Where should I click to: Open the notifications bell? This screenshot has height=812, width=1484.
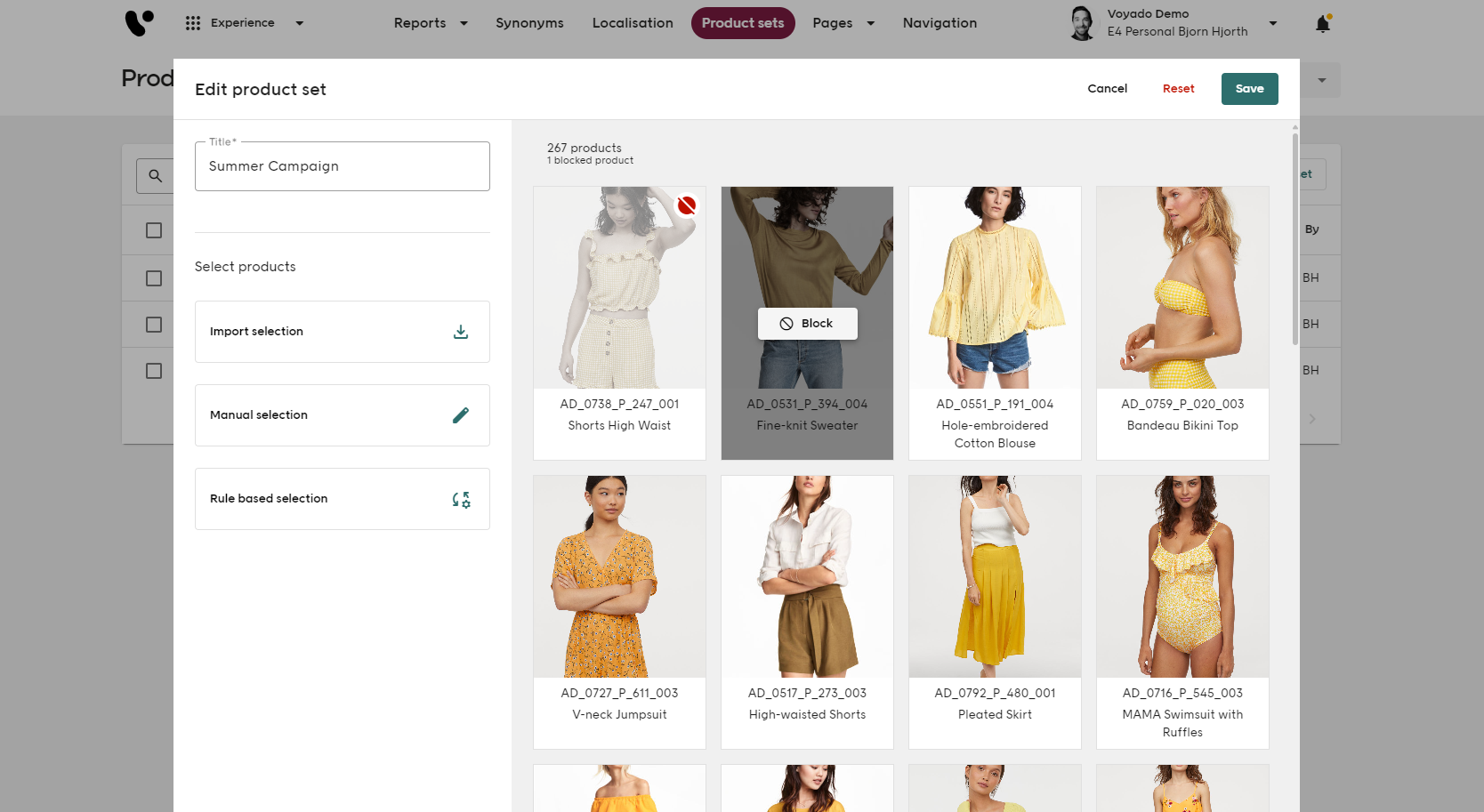point(1323,24)
